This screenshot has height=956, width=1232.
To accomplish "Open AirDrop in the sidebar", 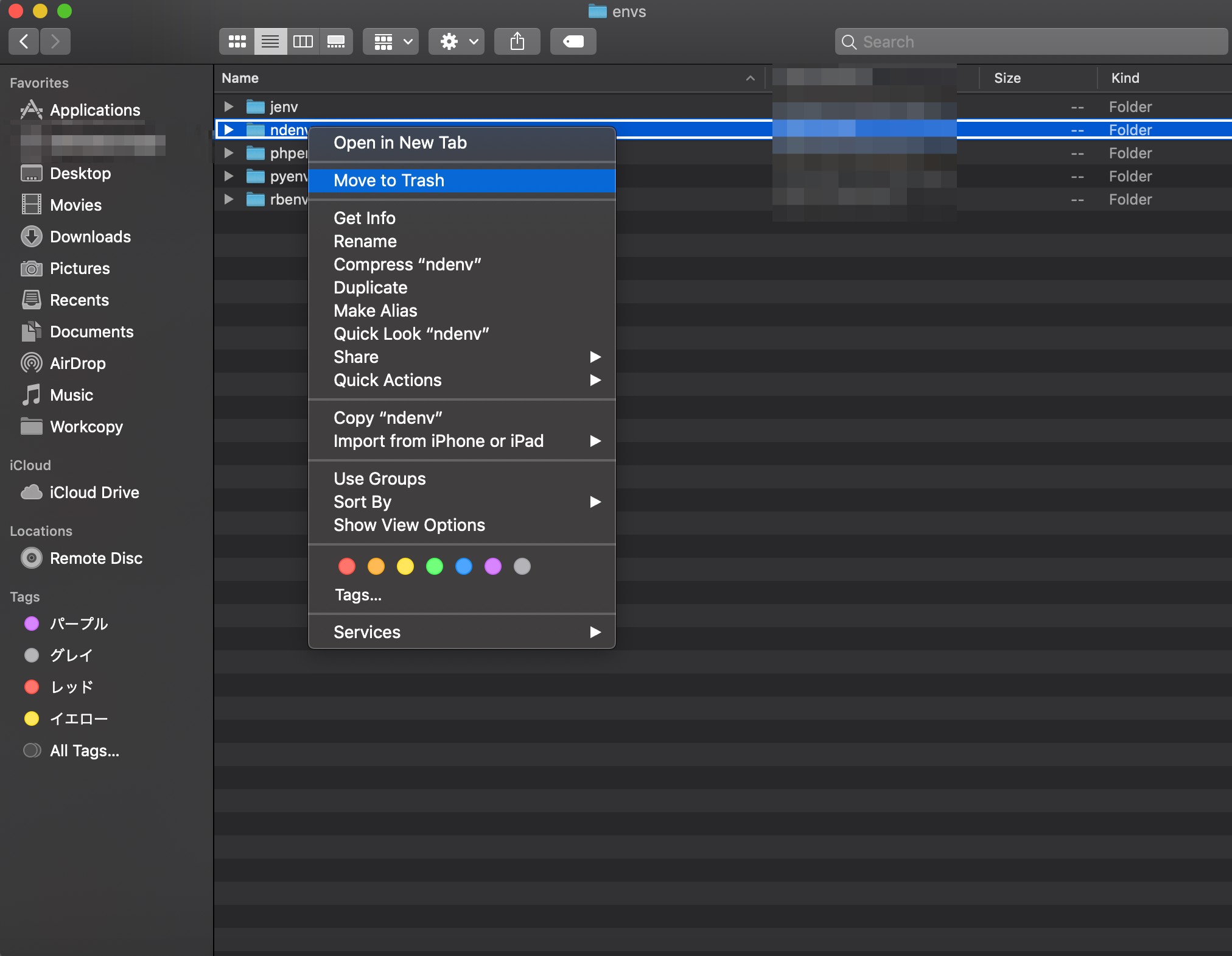I will coord(77,364).
